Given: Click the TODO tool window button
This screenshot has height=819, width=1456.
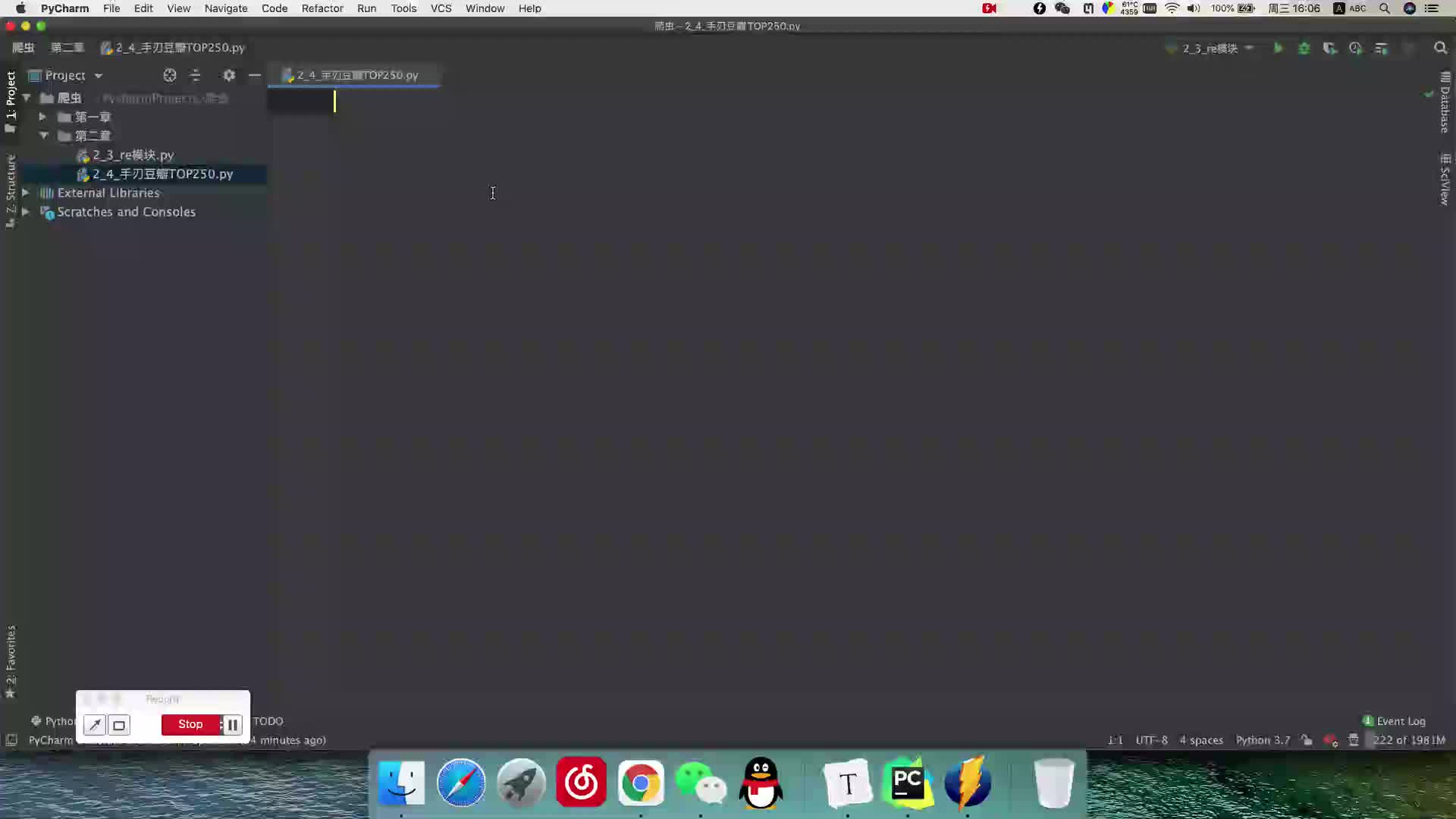Looking at the screenshot, I should coord(268,721).
